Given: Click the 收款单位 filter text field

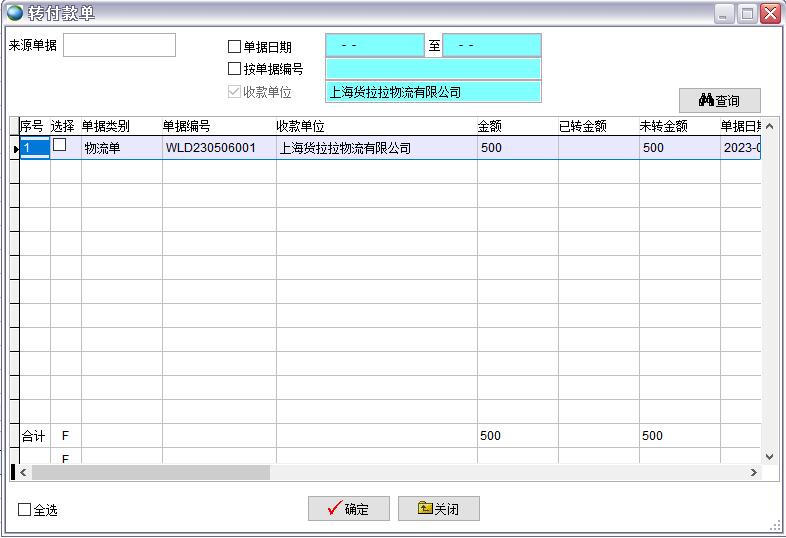Looking at the screenshot, I should point(433,92).
